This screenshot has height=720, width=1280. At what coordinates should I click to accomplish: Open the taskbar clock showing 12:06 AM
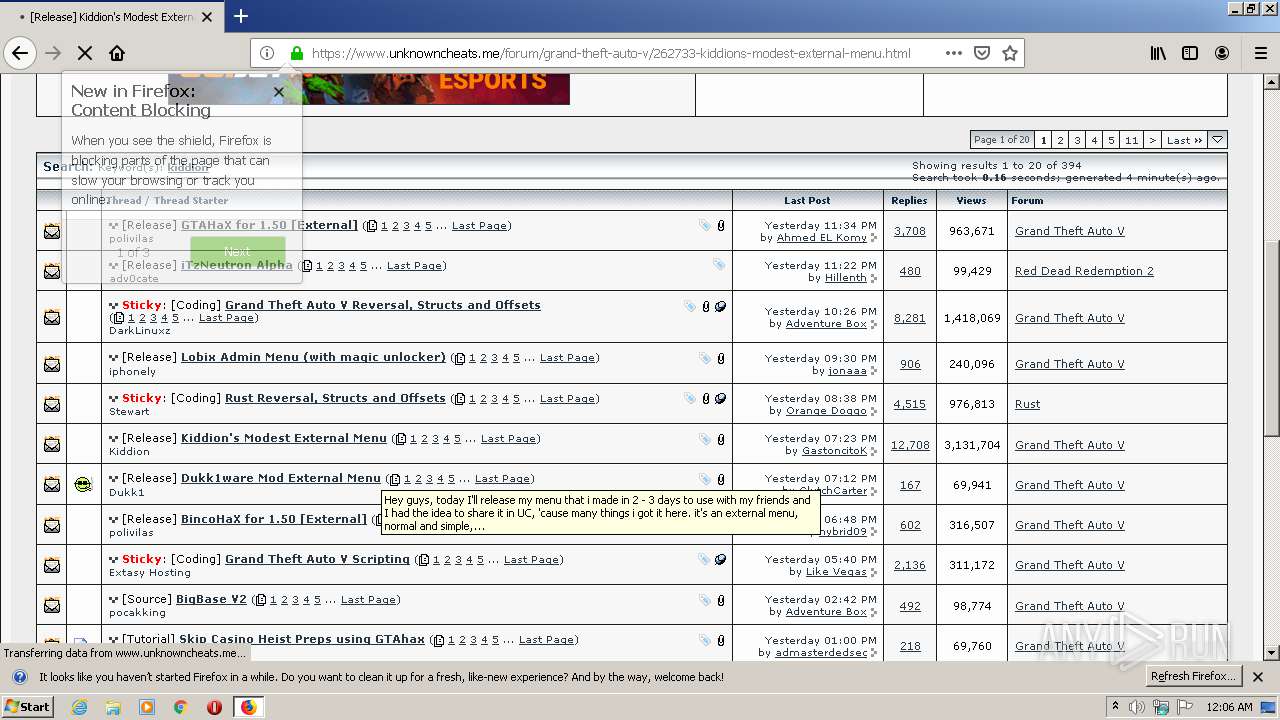(1229, 707)
